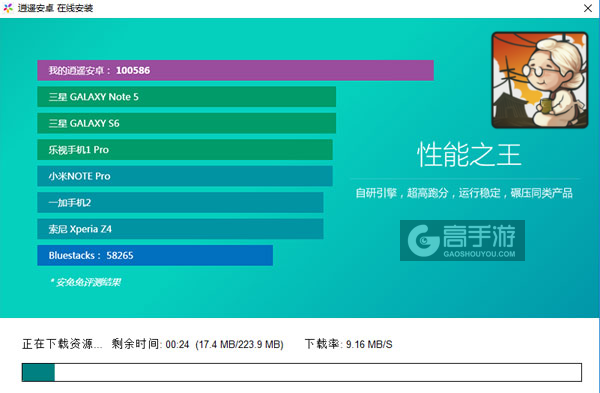Click the 高手游 GAOSHOUYOU.COM logo
Screen dimensions: 600x393
click(462, 240)
